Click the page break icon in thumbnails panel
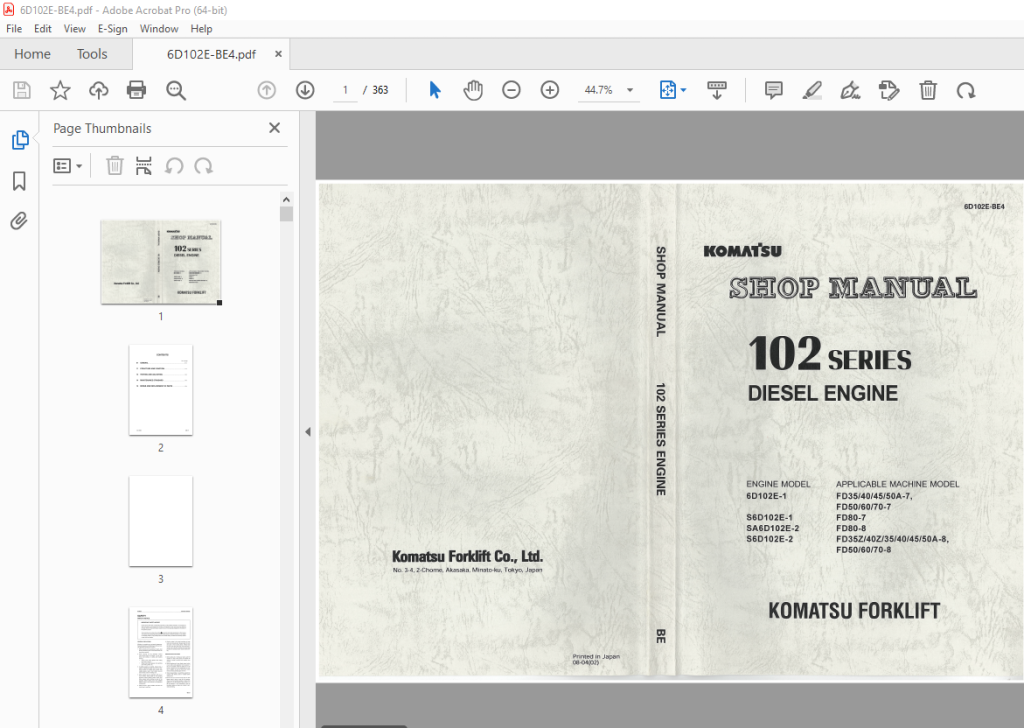The width and height of the screenshot is (1024, 728). (144, 166)
